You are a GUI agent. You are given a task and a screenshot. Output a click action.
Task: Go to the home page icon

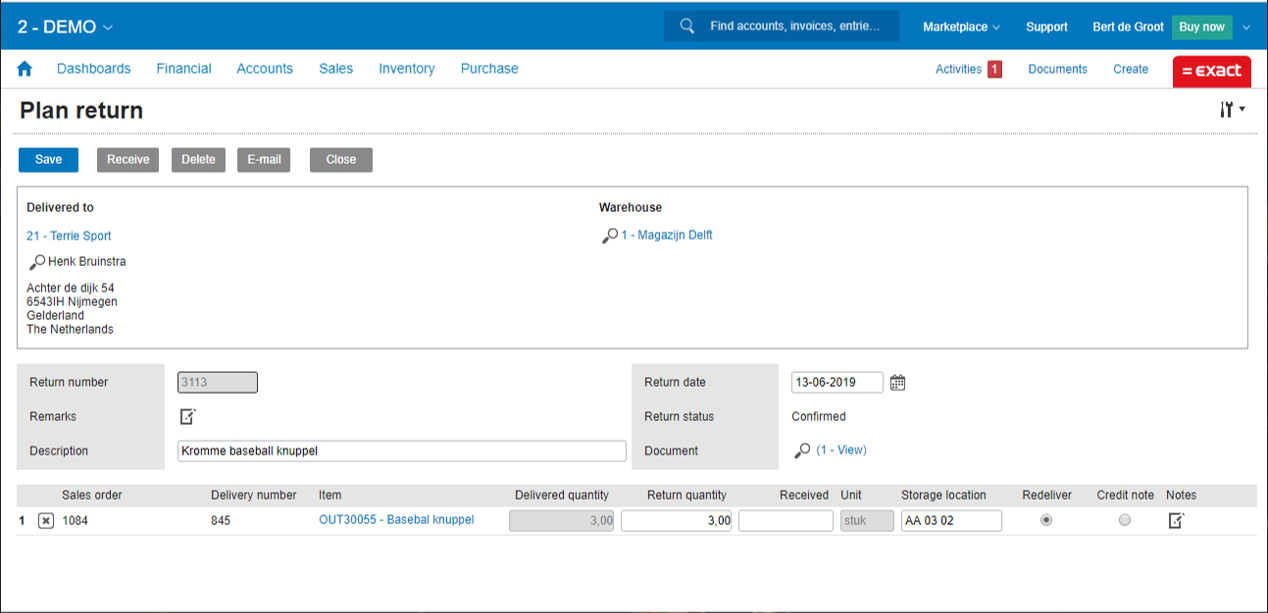pos(25,69)
